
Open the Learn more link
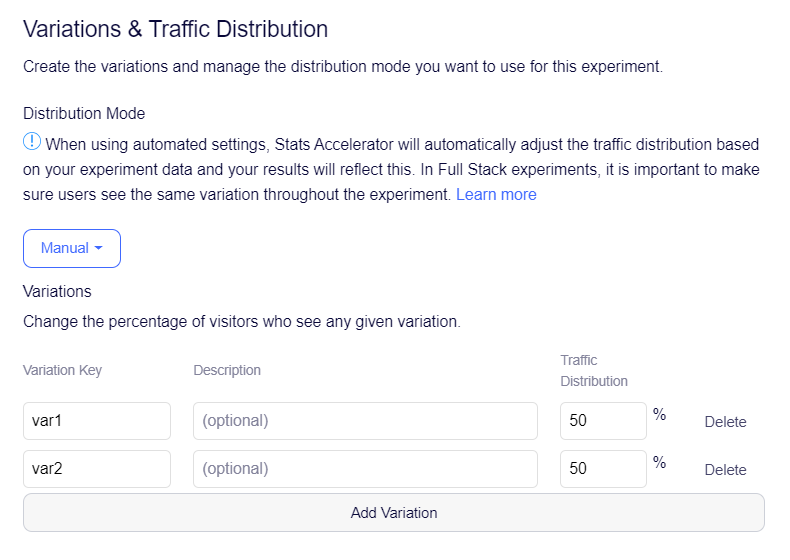coord(496,194)
